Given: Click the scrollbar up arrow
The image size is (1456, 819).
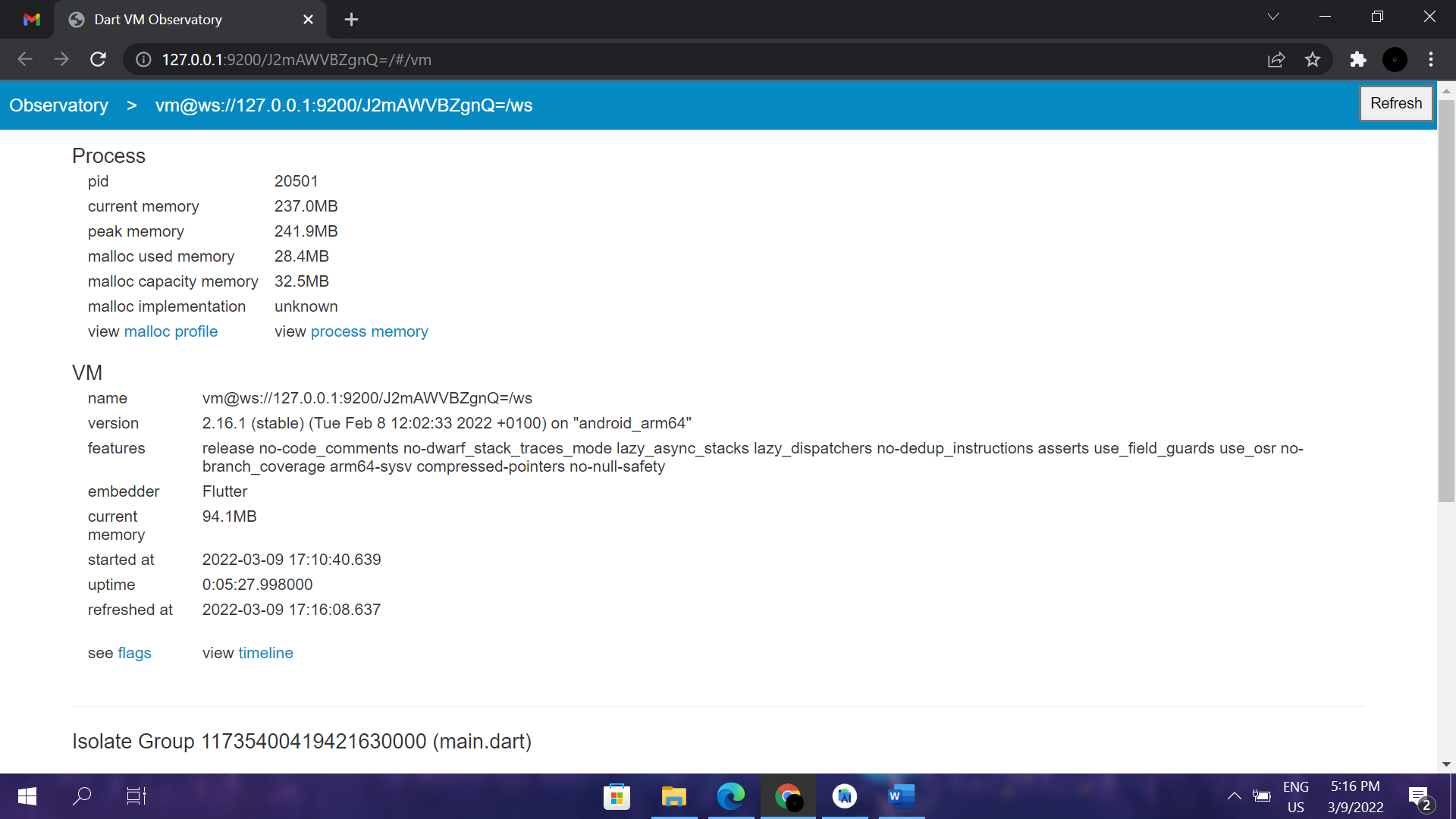Looking at the screenshot, I should click(x=1446, y=90).
